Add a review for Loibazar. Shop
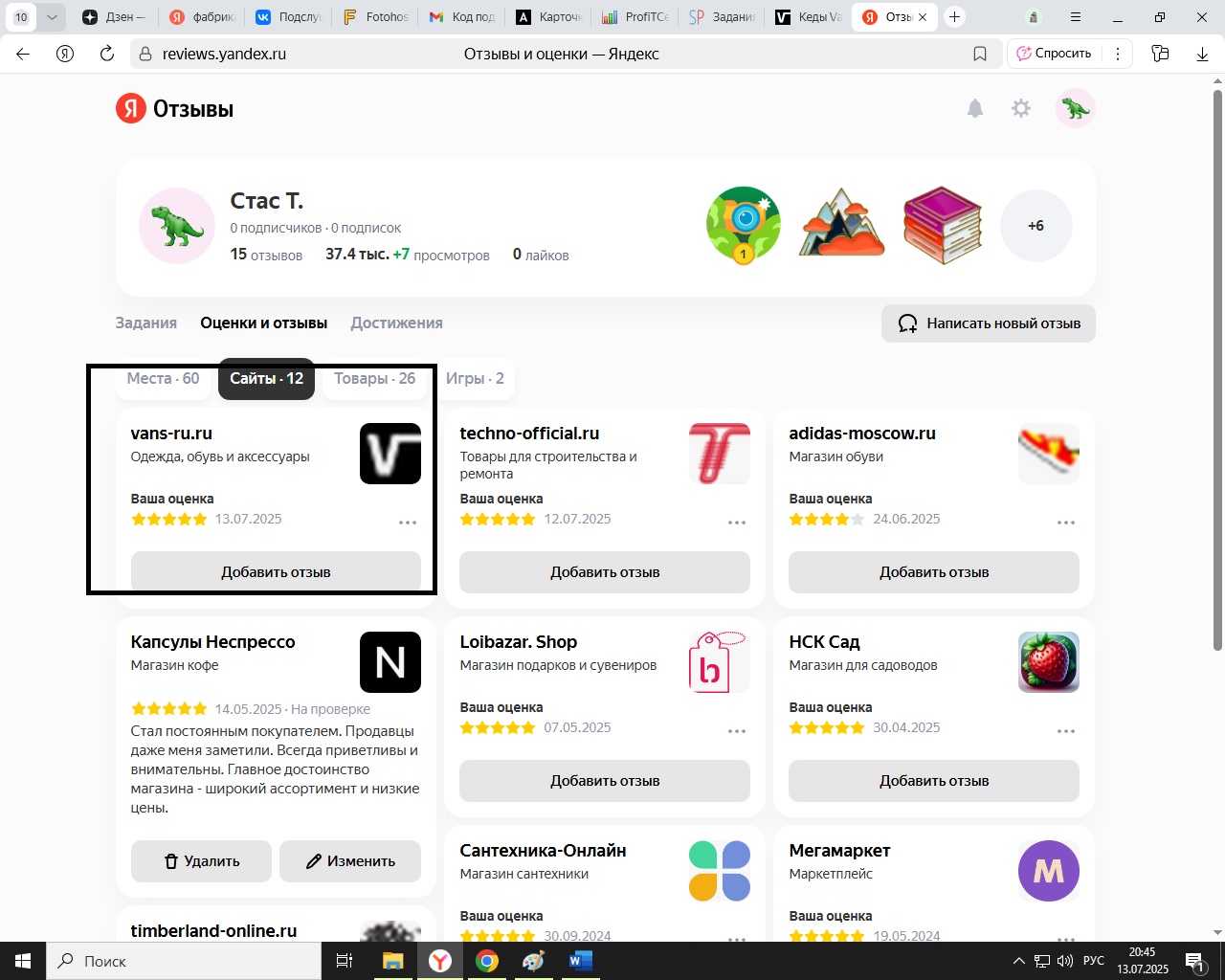Viewport: 1225px width, 980px height. 605,781
